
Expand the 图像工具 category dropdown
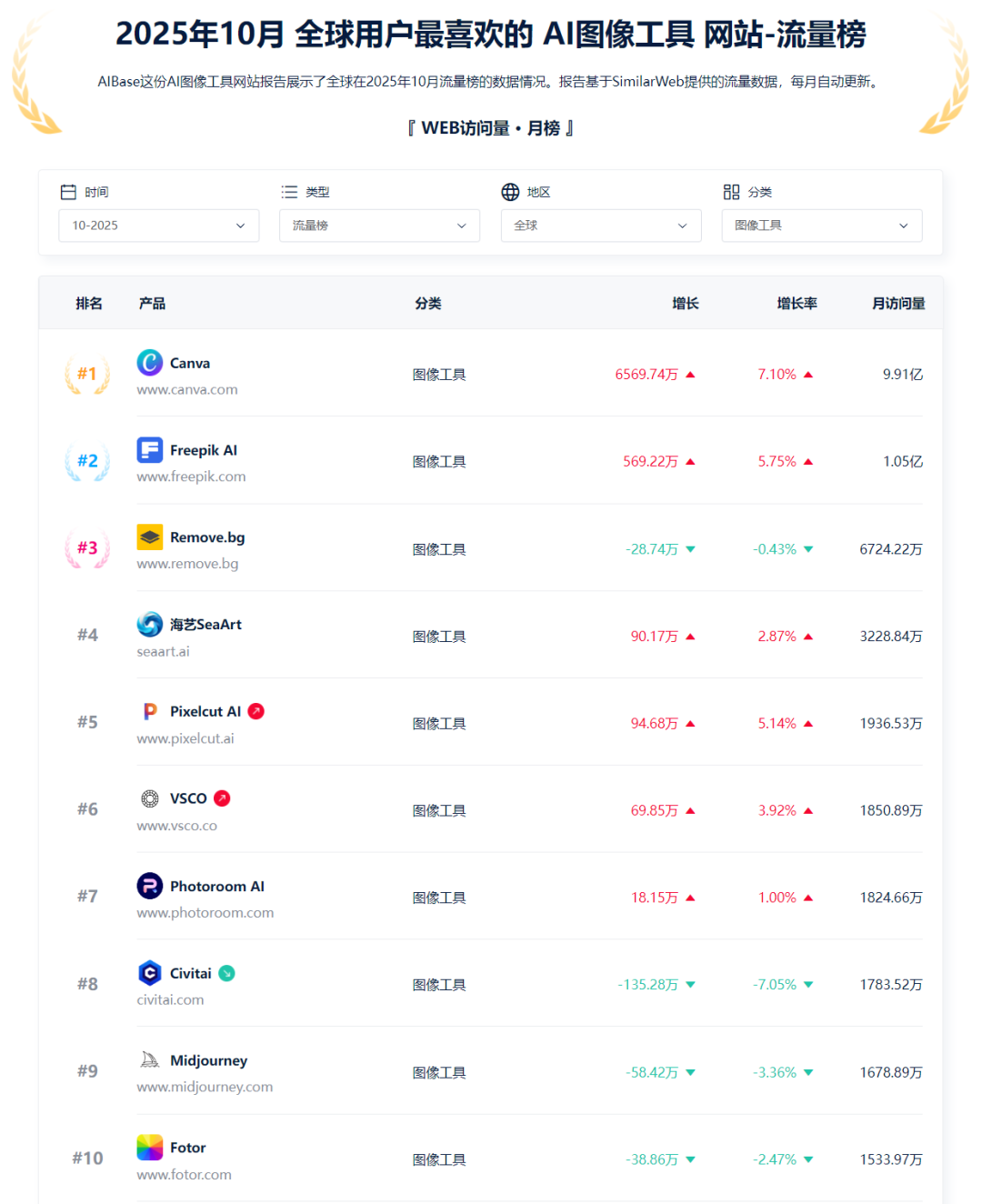(x=822, y=225)
